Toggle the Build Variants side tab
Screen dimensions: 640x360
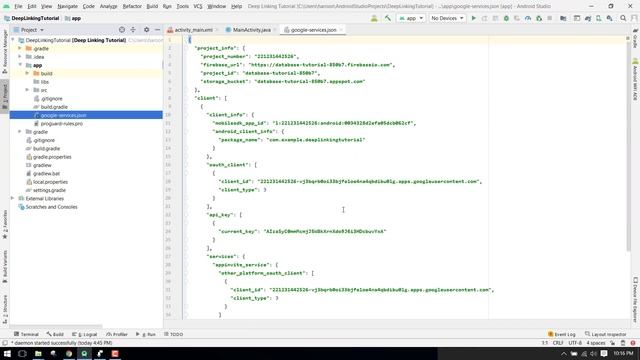coord(5,266)
